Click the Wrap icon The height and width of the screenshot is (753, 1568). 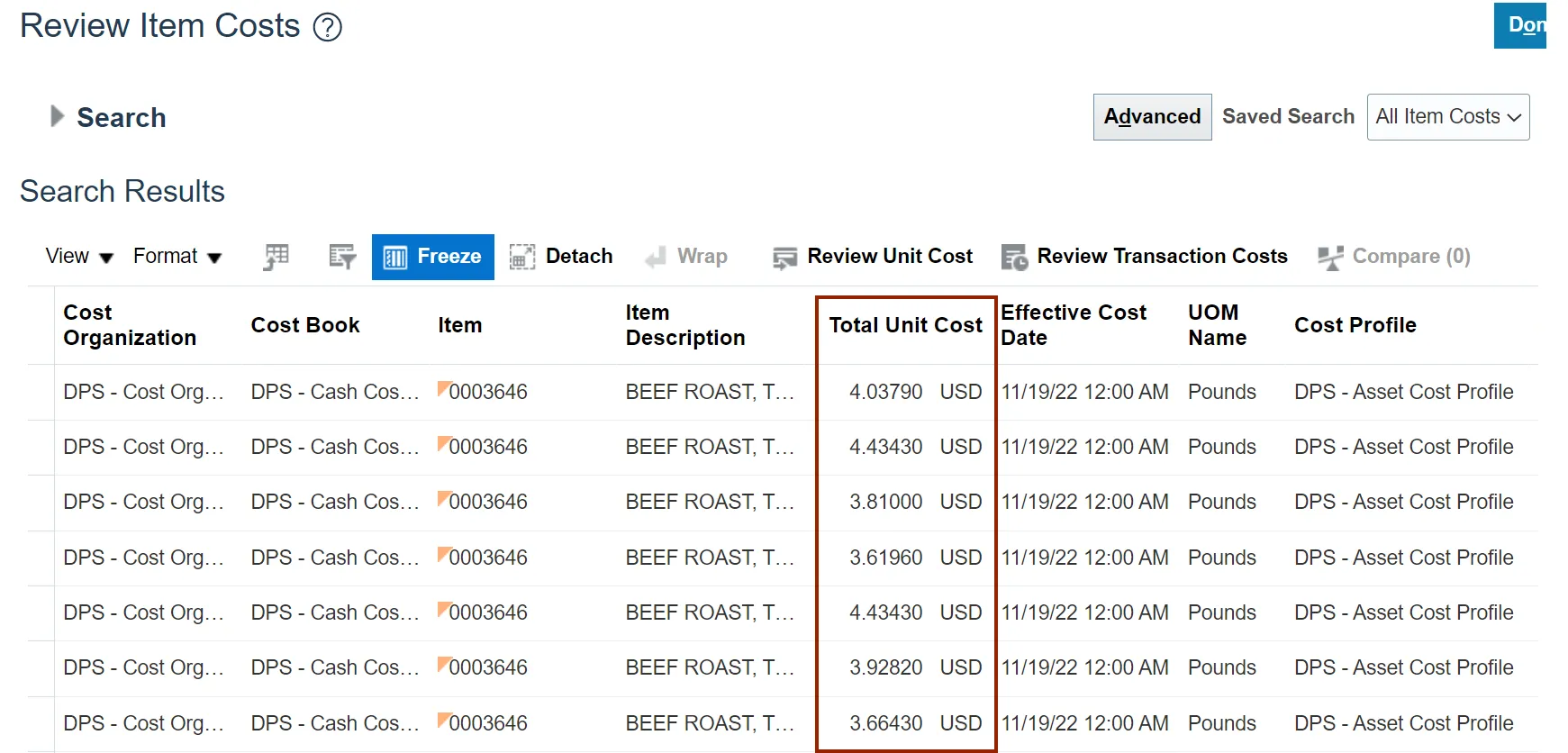pyautogui.click(x=656, y=258)
